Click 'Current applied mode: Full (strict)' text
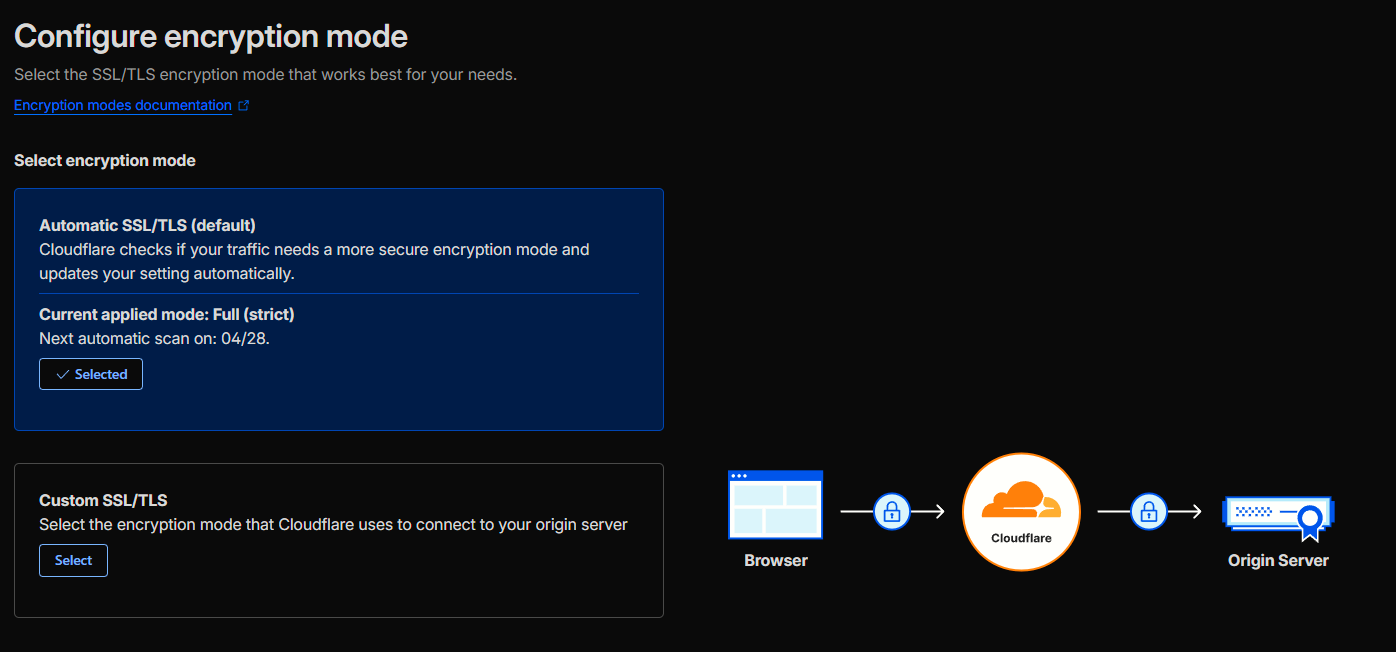The image size is (1396, 652). 167,314
